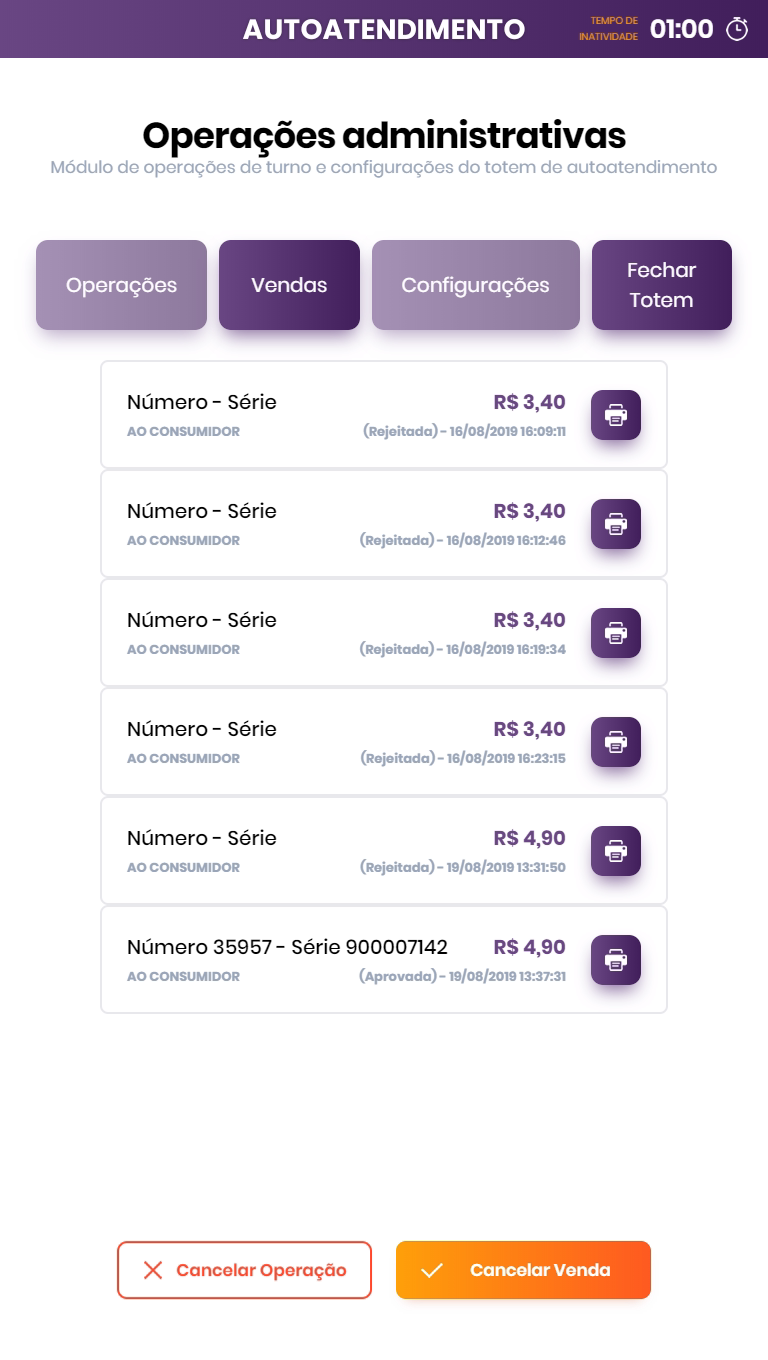768x1360 pixels.
Task: Print receipt for approved sale 35957
Action: coord(616,960)
